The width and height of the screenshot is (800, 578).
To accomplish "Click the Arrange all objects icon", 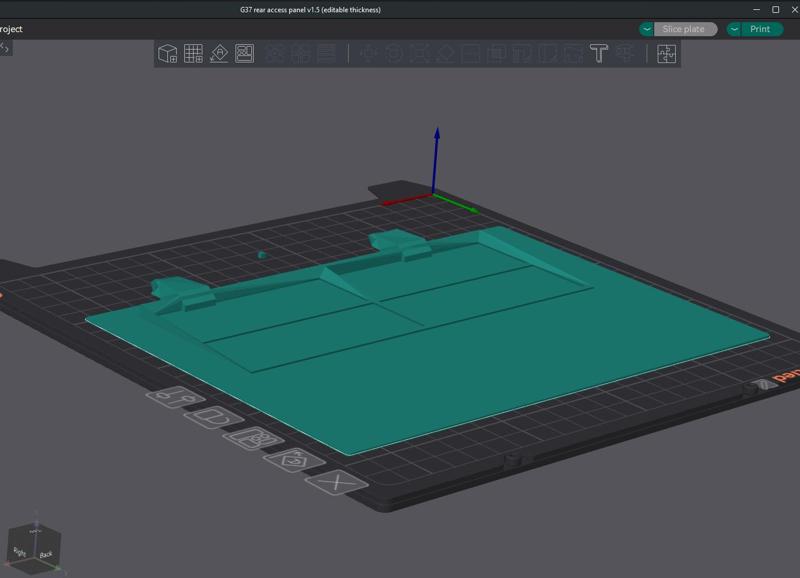I will click(244, 54).
